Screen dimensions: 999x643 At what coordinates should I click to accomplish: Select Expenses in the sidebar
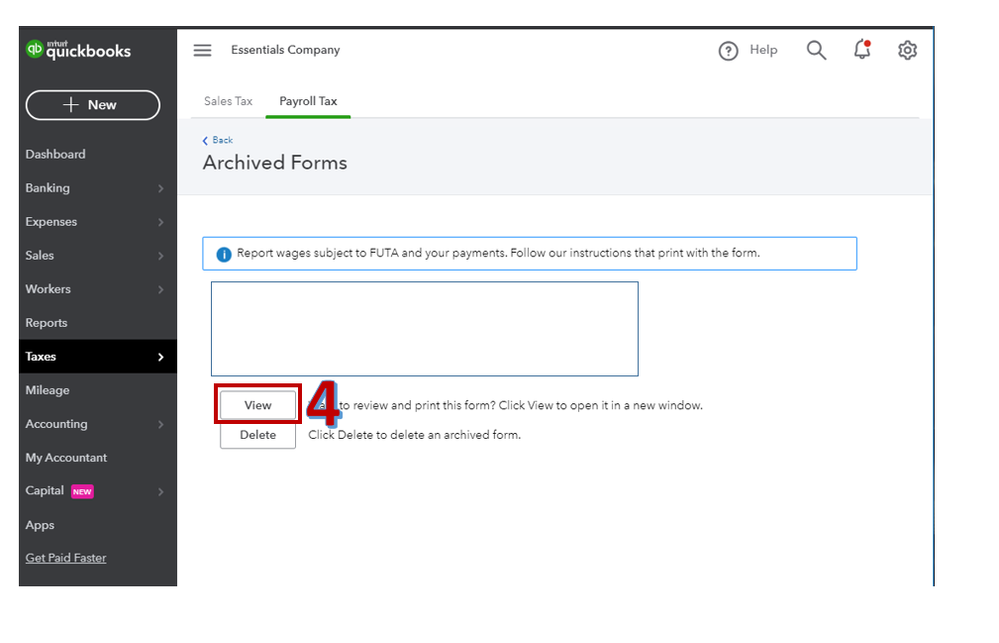52,222
